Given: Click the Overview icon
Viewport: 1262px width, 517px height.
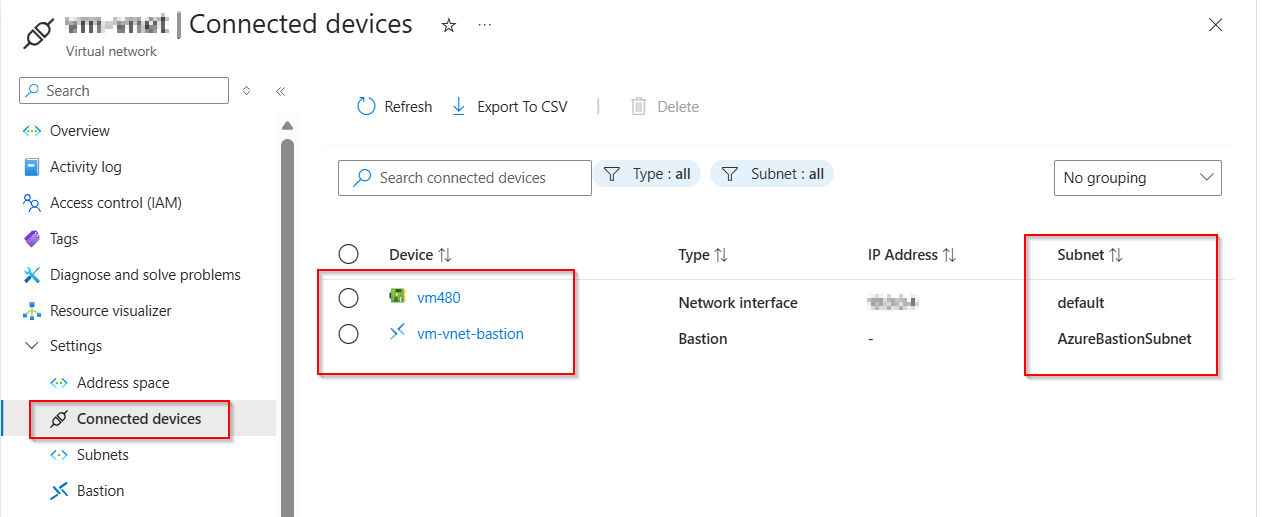Looking at the screenshot, I should 31,131.
